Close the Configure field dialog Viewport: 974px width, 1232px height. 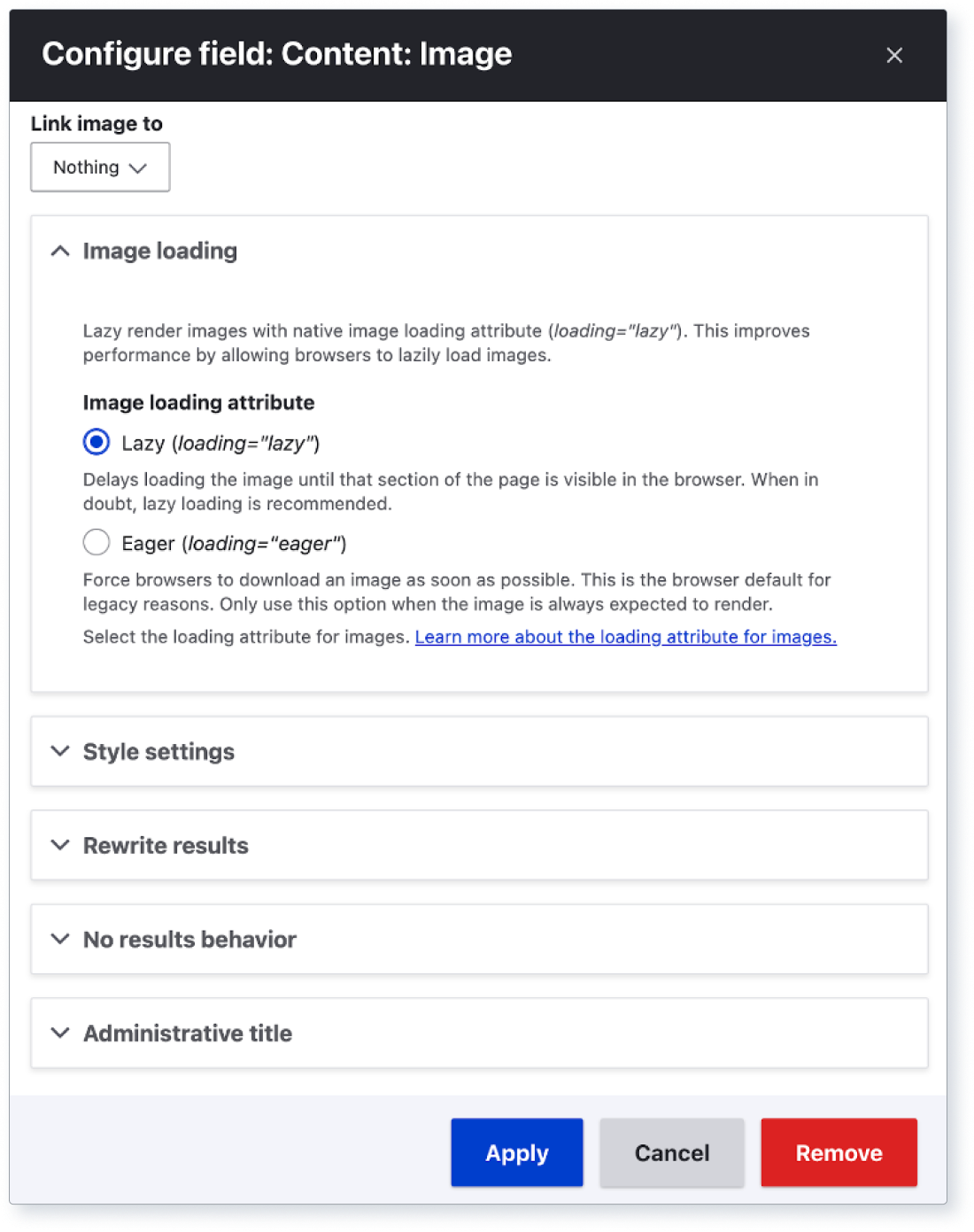pyautogui.click(x=894, y=54)
